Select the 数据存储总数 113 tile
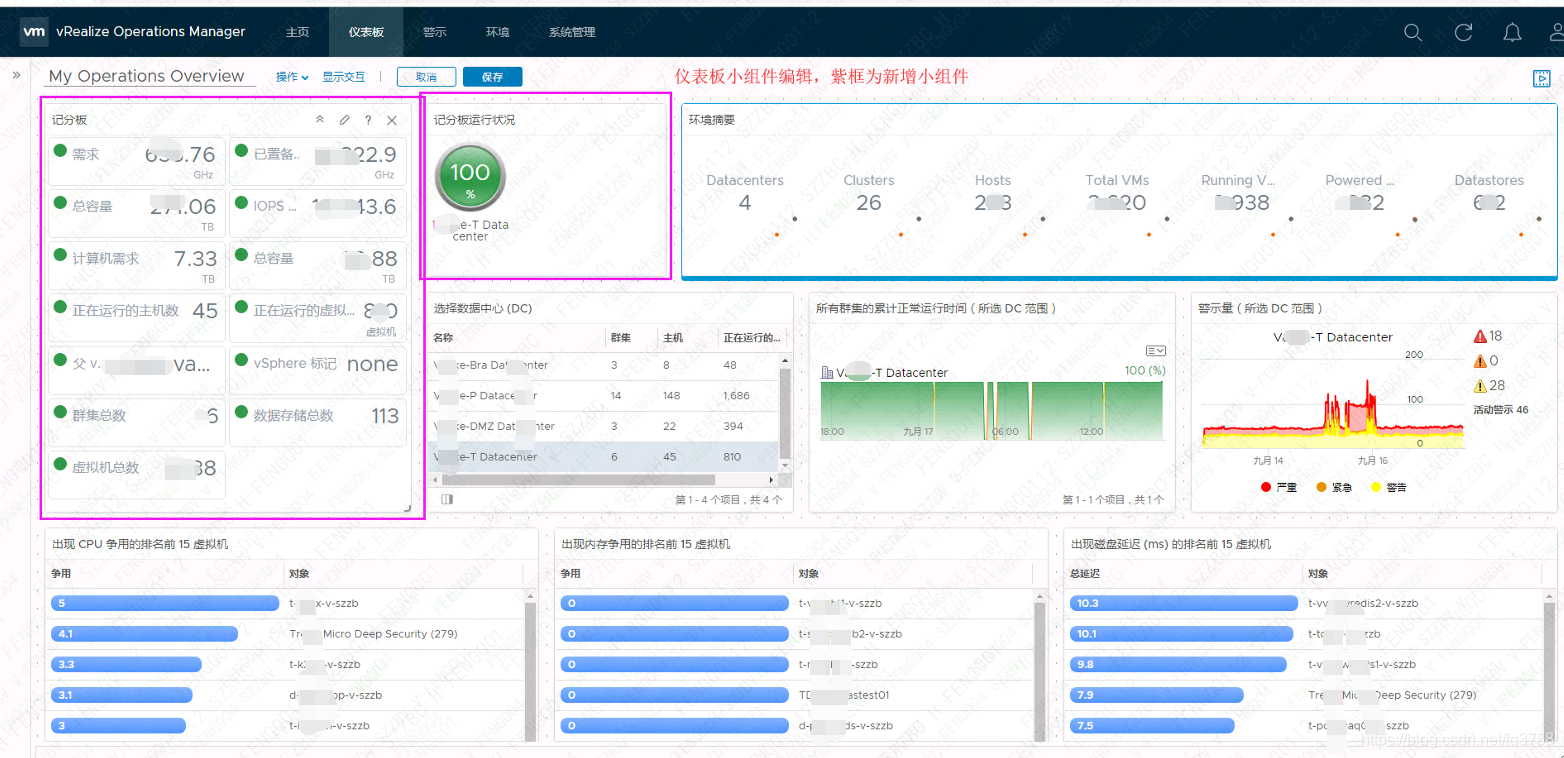1564x758 pixels. [x=318, y=421]
